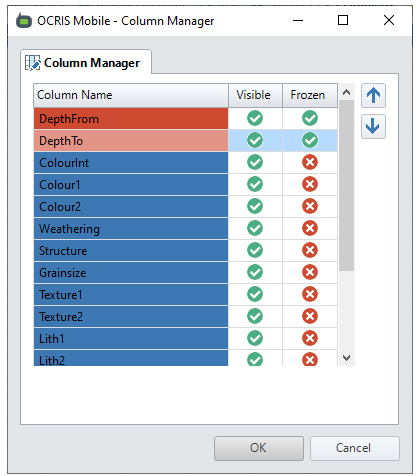420x476 pixels.
Task: Toggle Frozen status for ColourInt
Action: tap(310, 162)
